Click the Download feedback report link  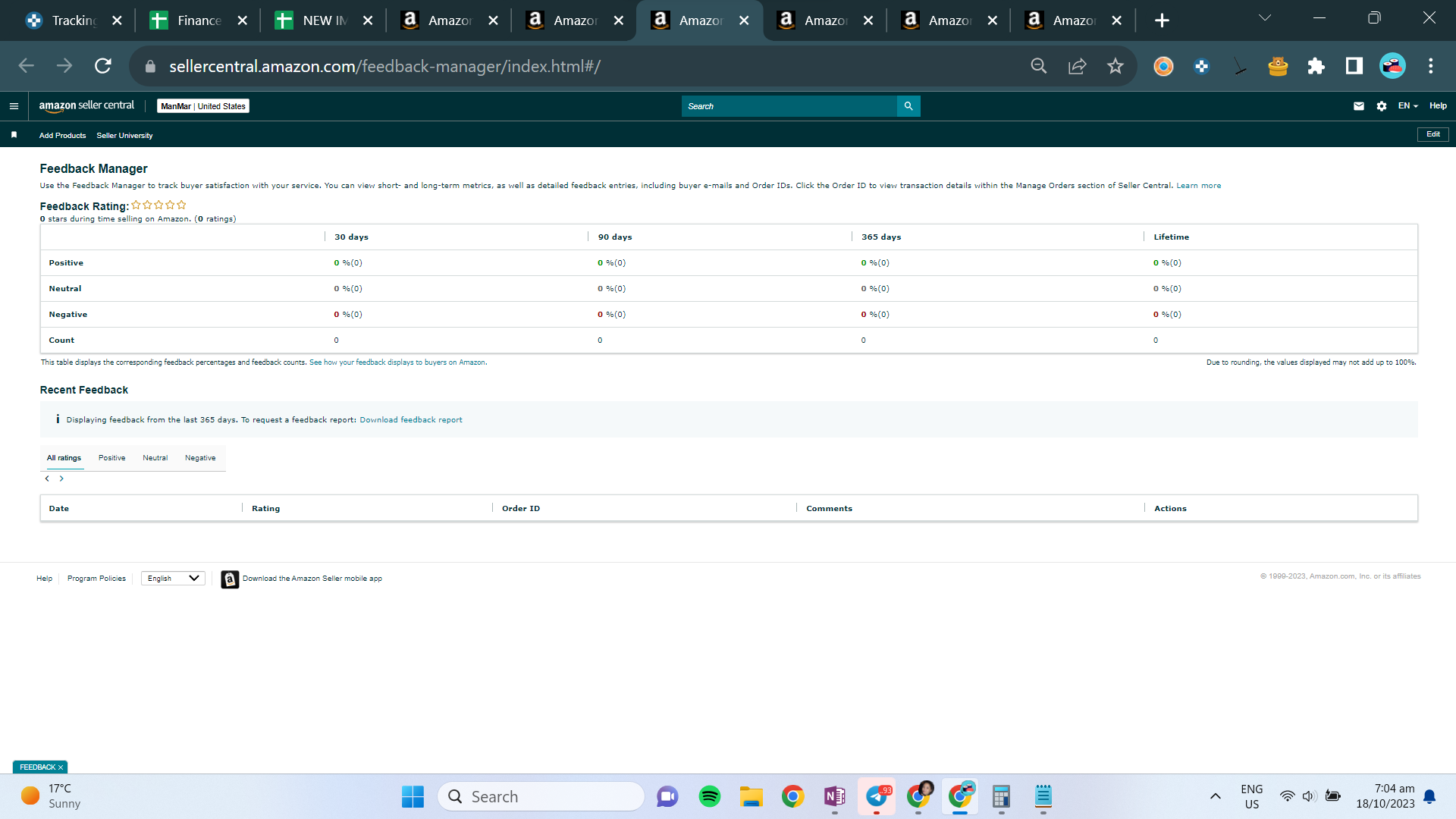pos(411,420)
